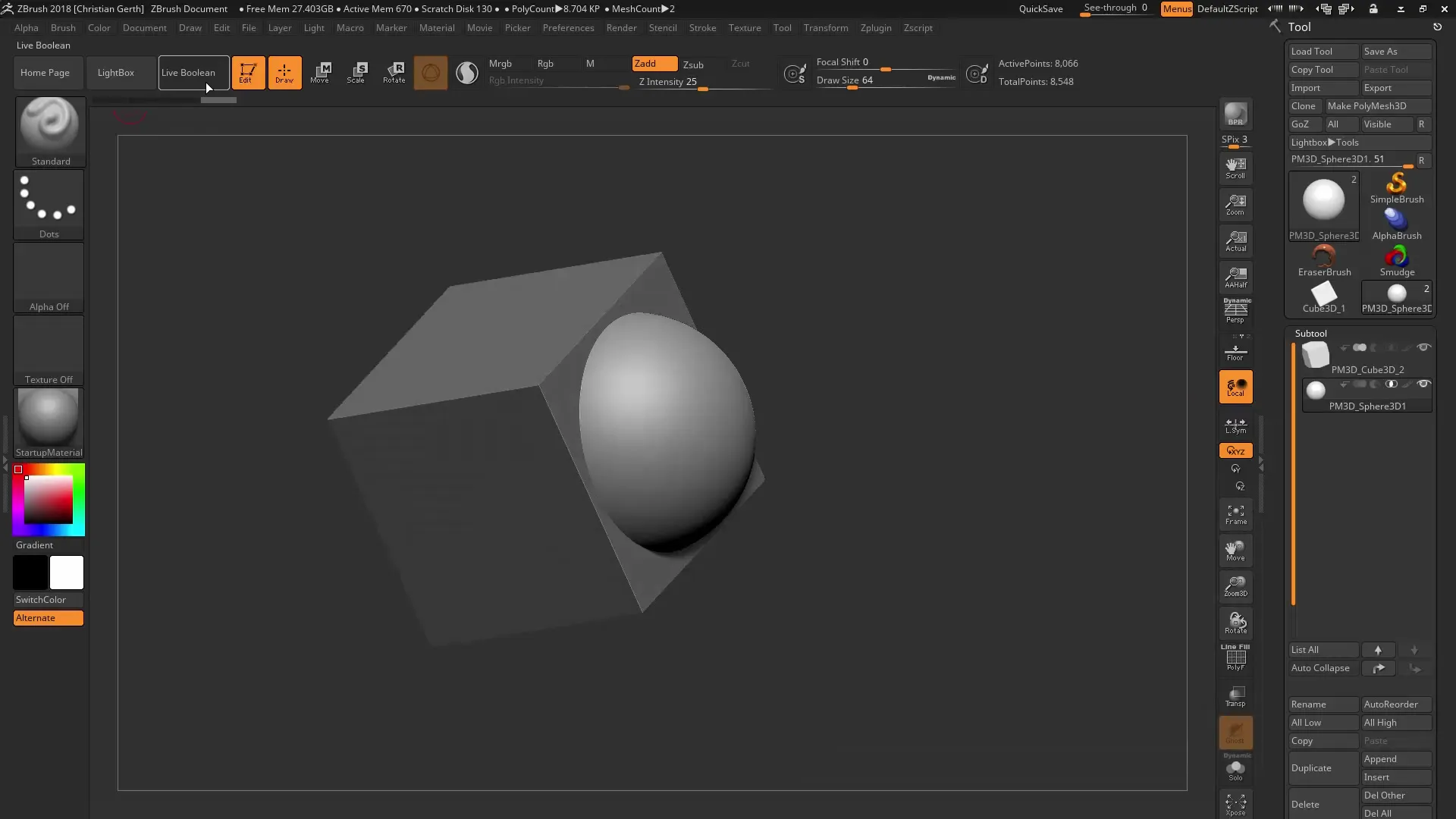Toggle Local symmetry icon
The width and height of the screenshot is (1456, 819).
click(x=1235, y=387)
